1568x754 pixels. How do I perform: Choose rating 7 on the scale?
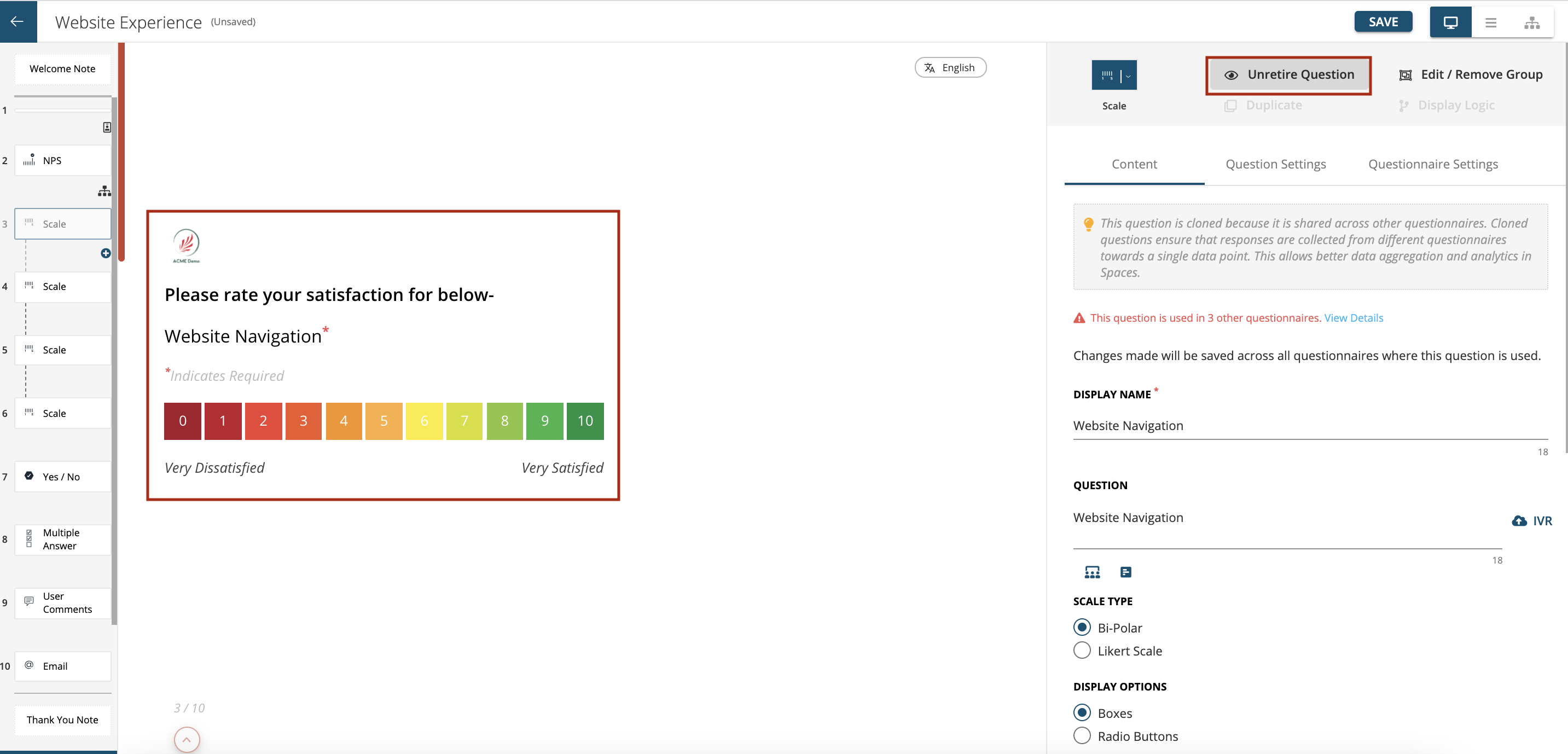[464, 421]
